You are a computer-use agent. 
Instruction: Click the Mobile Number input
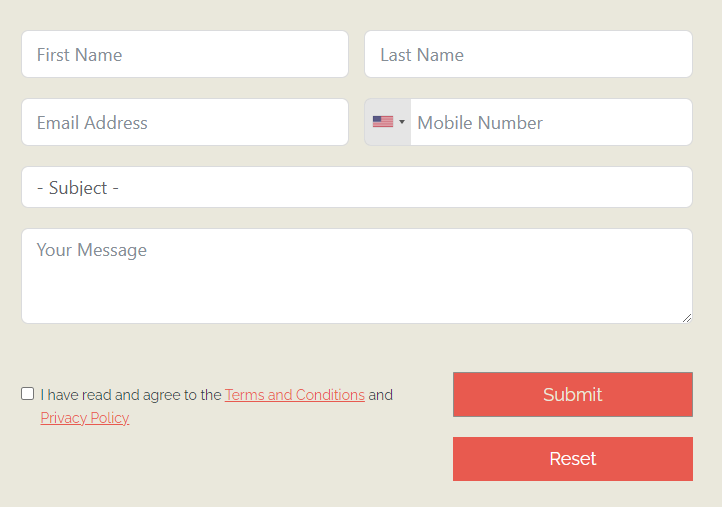coord(551,122)
